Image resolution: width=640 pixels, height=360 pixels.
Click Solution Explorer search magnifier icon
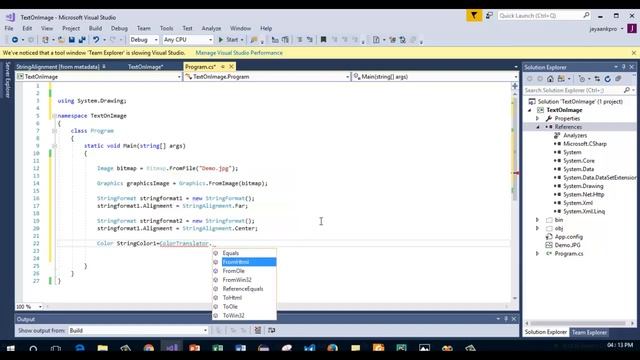click(627, 90)
